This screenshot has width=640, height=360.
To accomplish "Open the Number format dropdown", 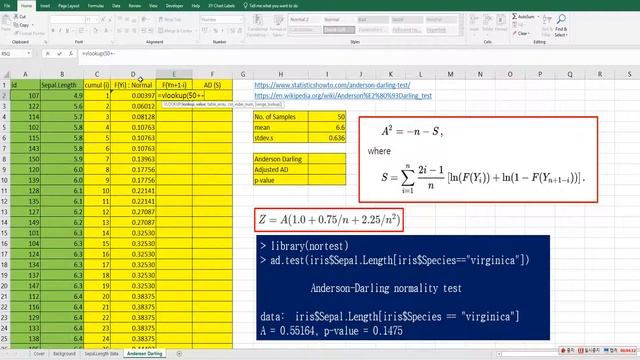I will click(241, 20).
